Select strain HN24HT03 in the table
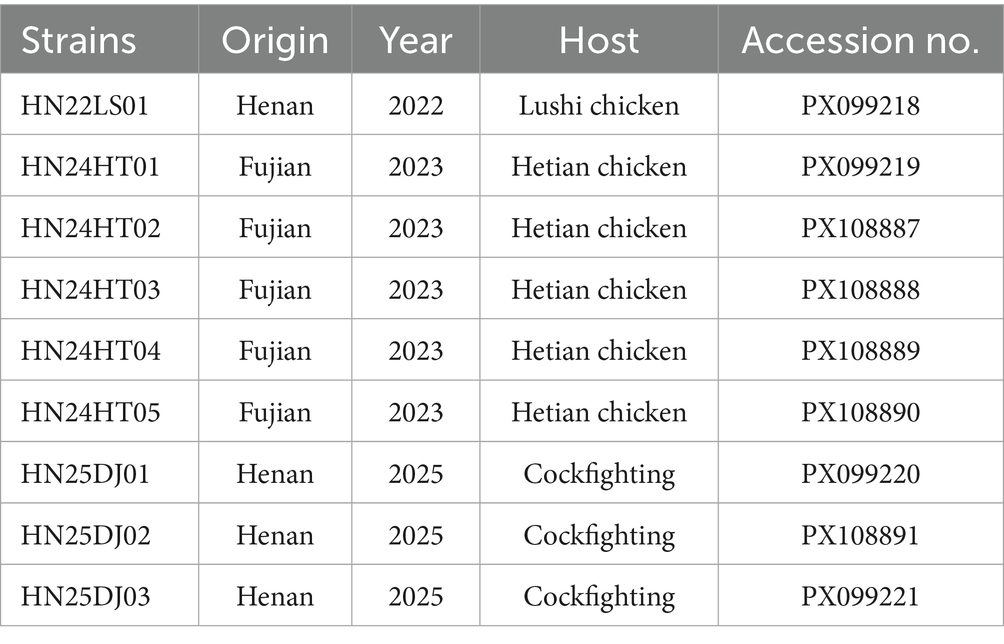The height and width of the screenshot is (644, 1004). 90,289
